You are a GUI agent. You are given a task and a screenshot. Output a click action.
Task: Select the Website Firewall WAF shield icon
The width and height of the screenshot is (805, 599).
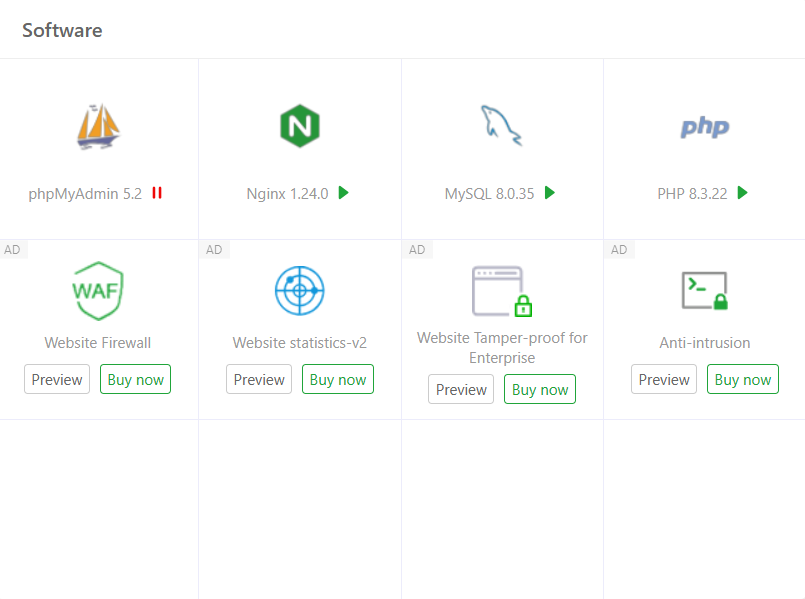[x=98, y=291]
